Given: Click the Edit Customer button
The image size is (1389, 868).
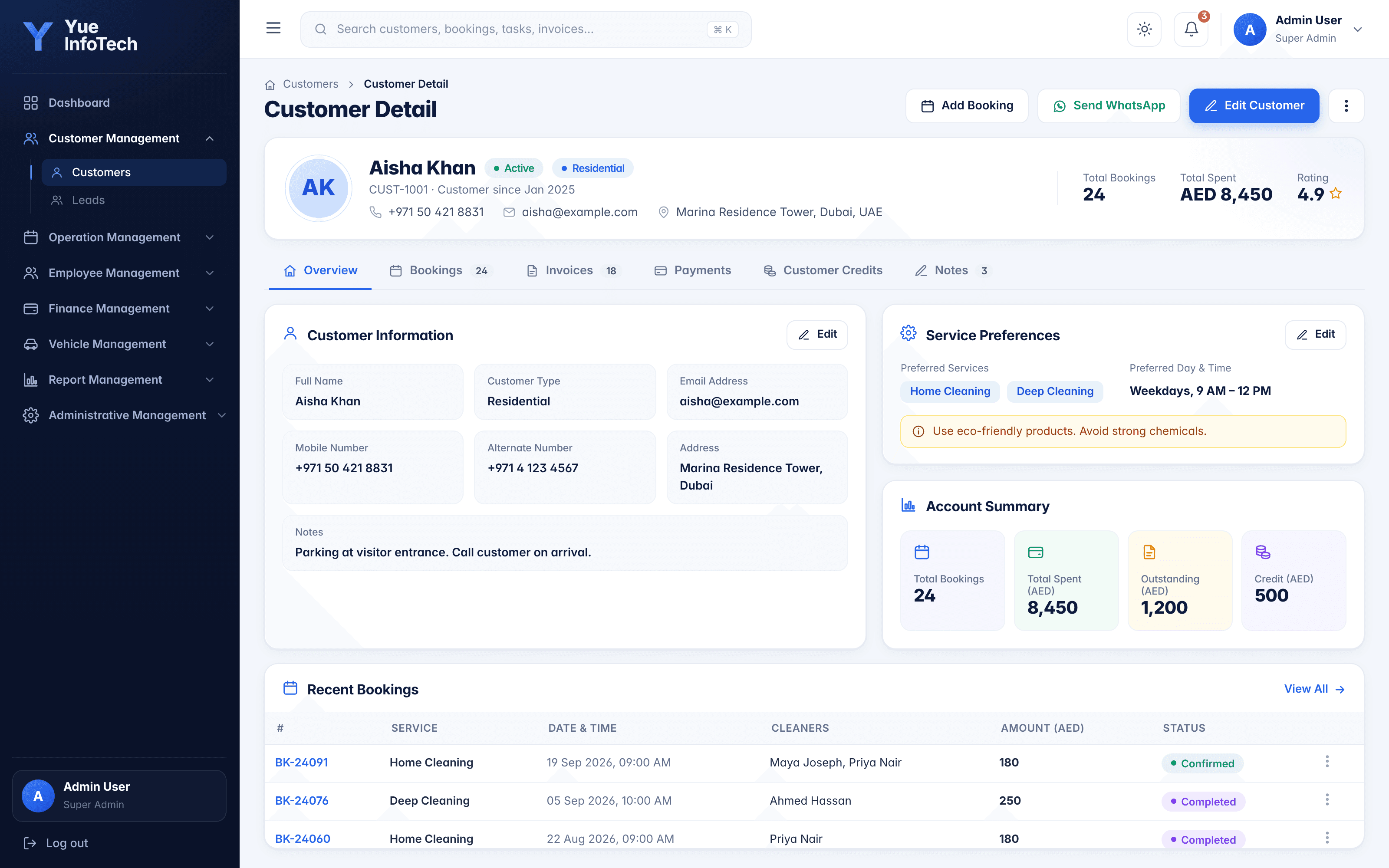Looking at the screenshot, I should [1254, 105].
